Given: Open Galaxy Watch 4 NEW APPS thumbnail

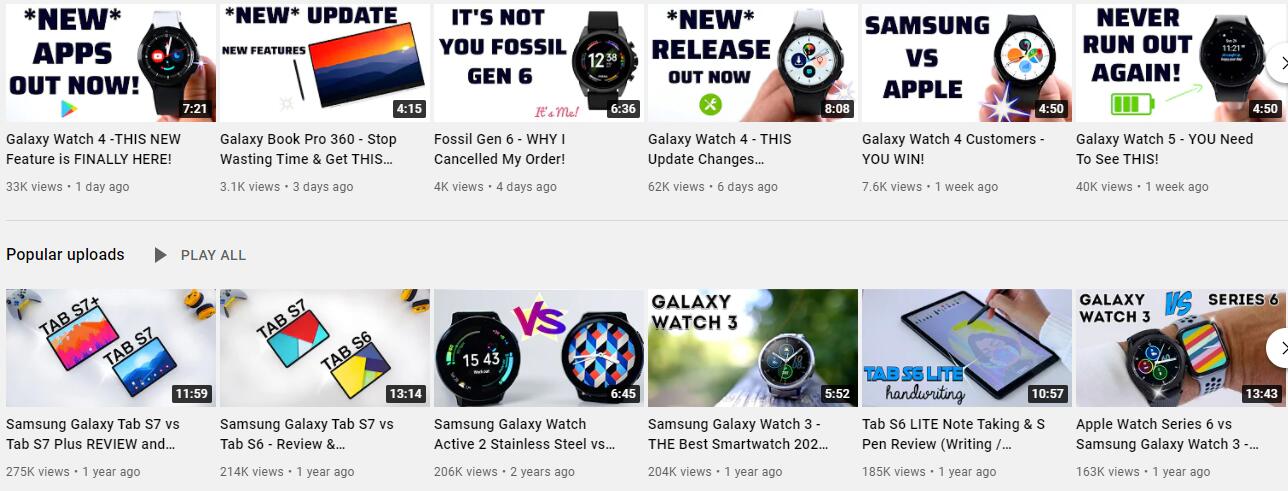Looking at the screenshot, I should (111, 63).
